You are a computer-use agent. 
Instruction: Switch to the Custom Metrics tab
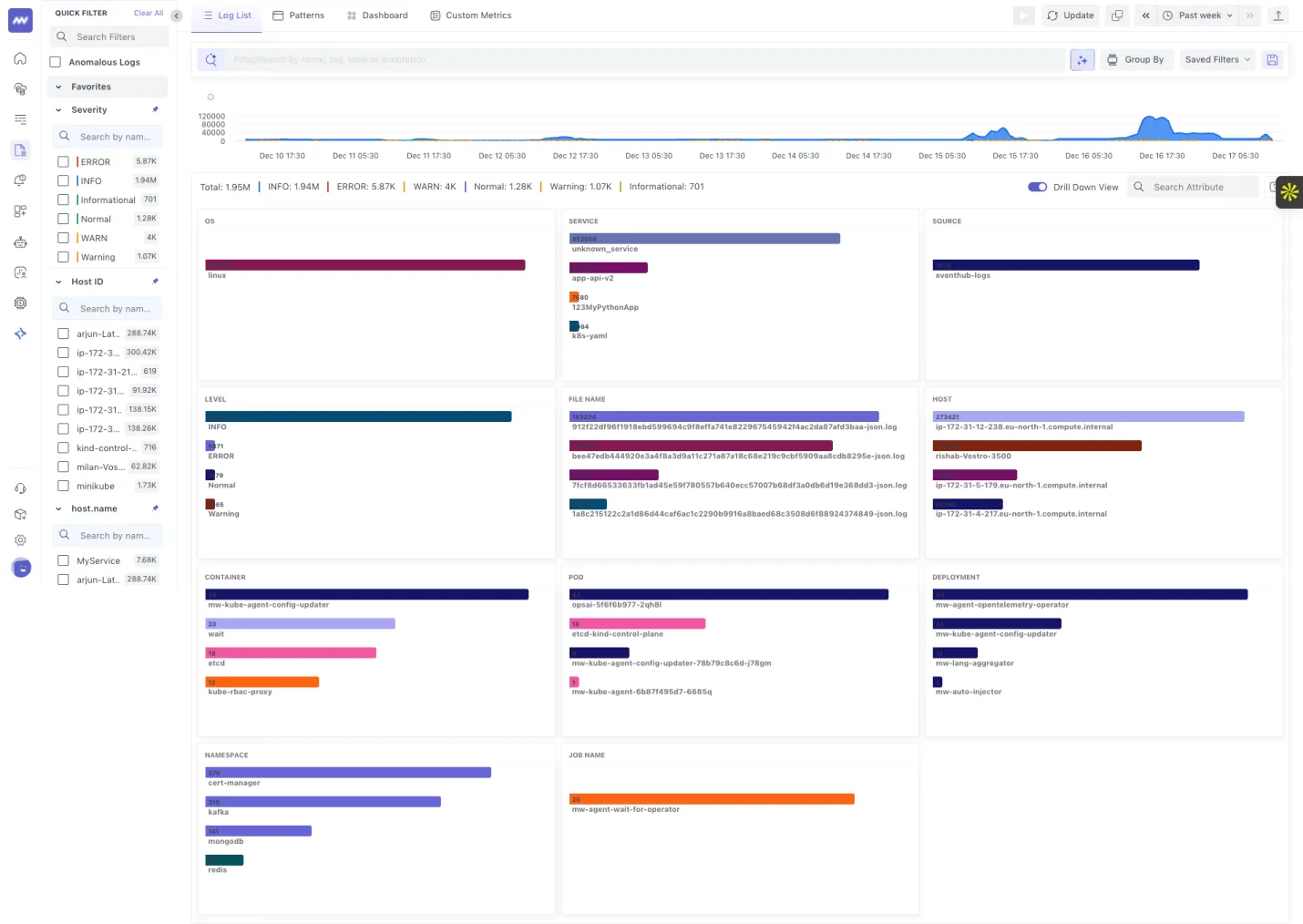(x=471, y=15)
